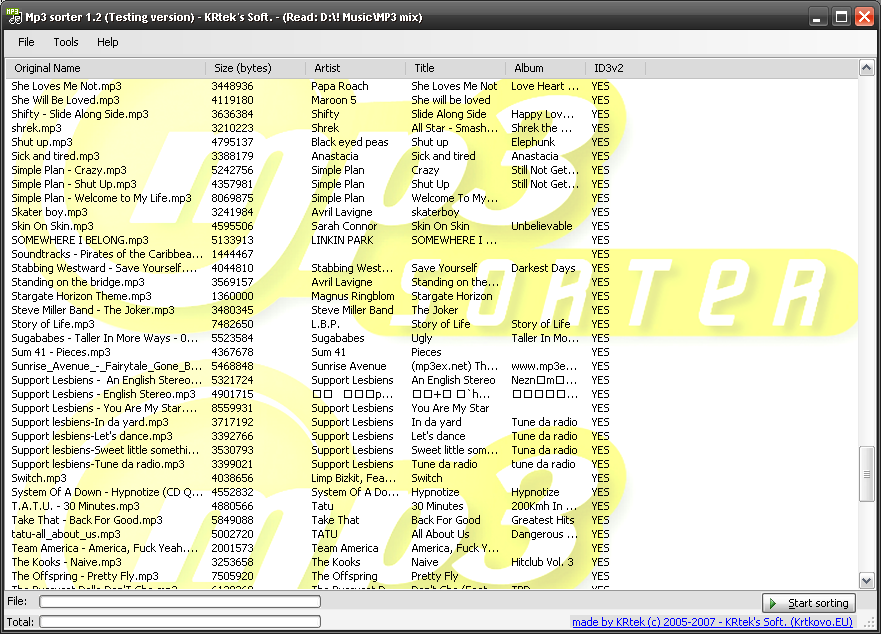Click the scrollbar up arrow
Viewport: 881px width, 634px height.
(x=866, y=68)
